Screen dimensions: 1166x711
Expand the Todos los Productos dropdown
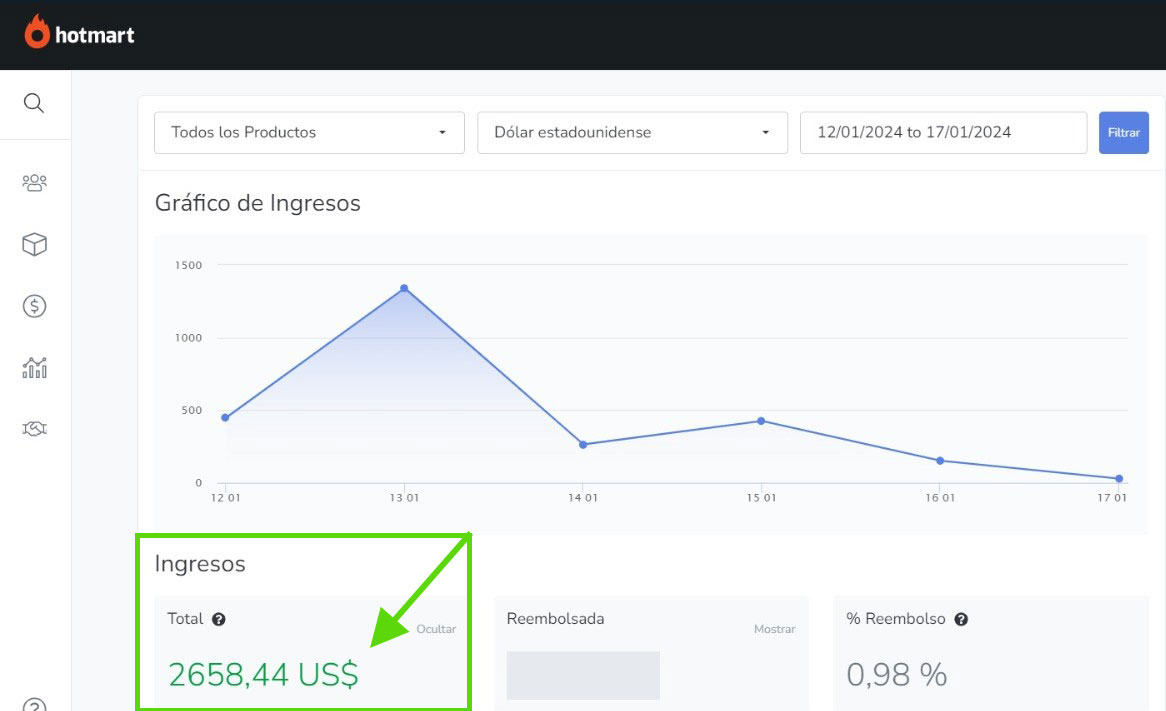click(x=309, y=132)
